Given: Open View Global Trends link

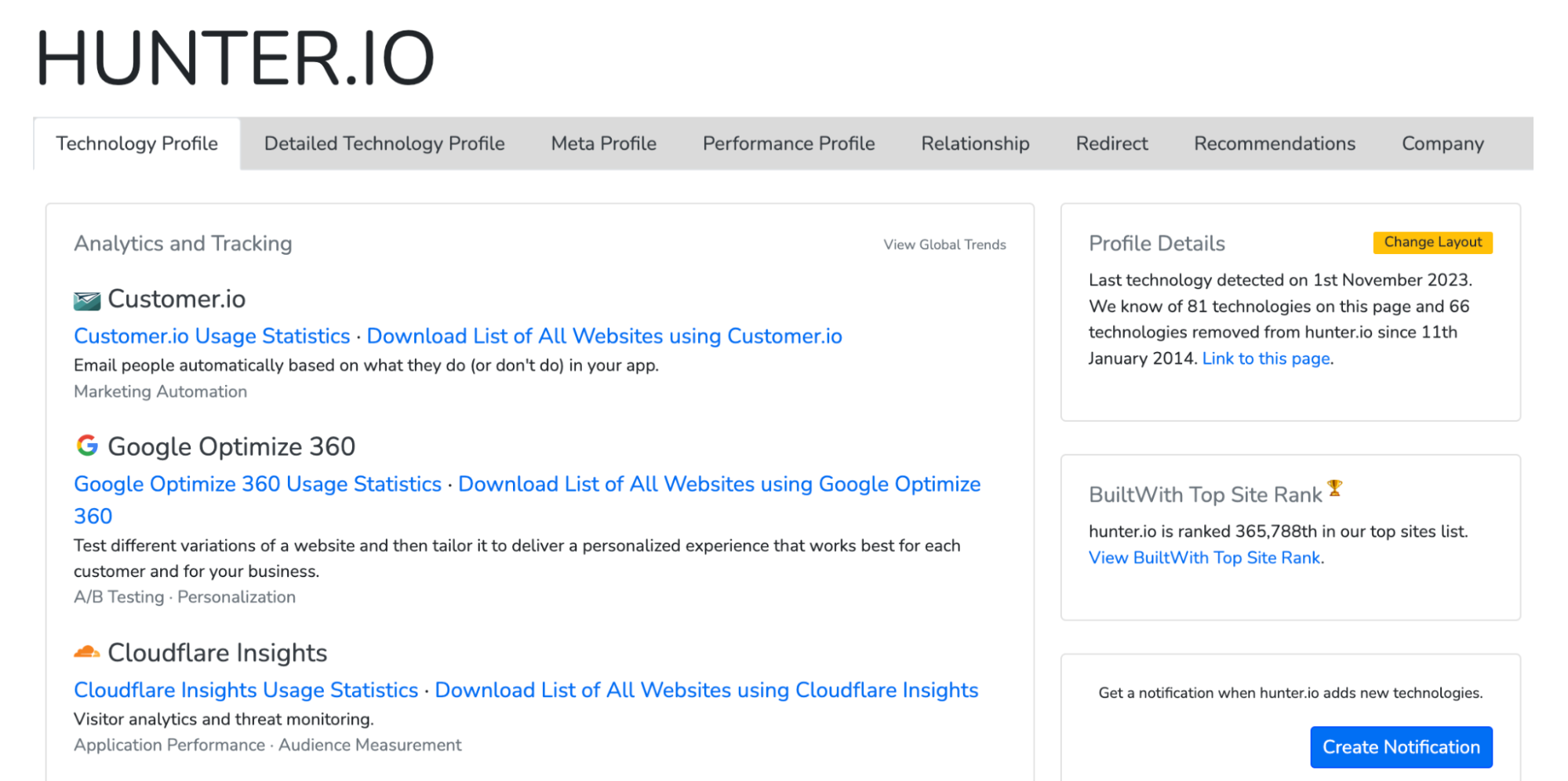Looking at the screenshot, I should (944, 245).
